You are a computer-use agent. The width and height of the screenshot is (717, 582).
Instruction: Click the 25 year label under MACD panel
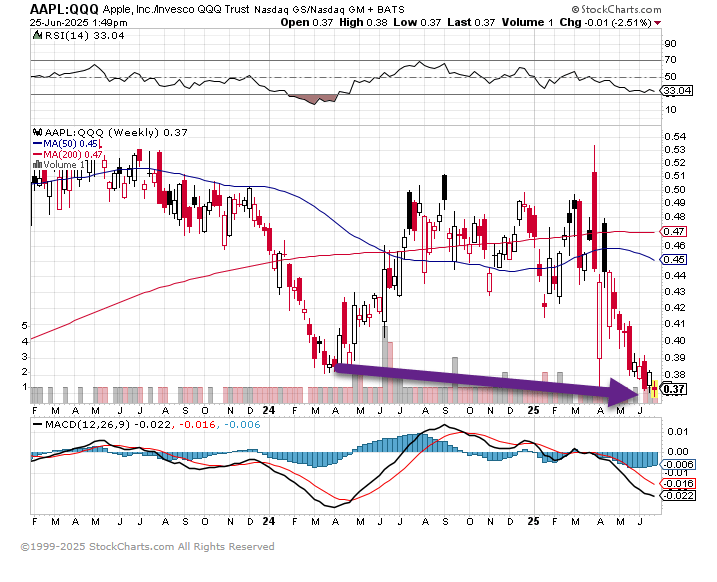coord(533,521)
